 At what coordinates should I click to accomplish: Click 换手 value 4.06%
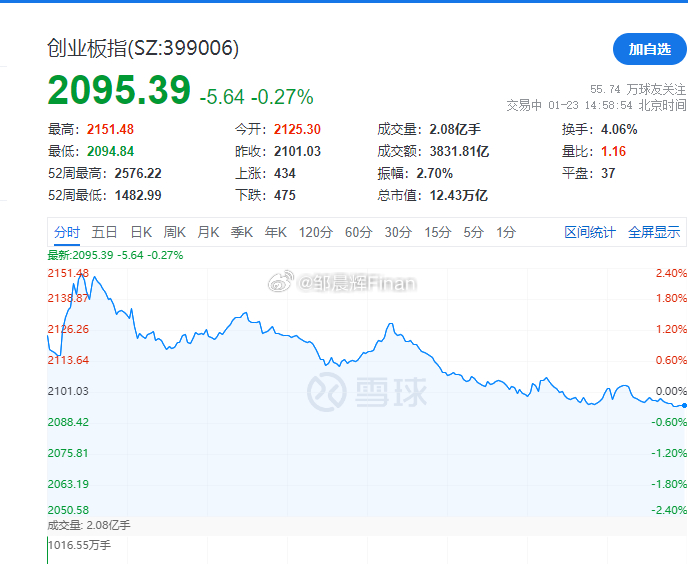(619, 129)
